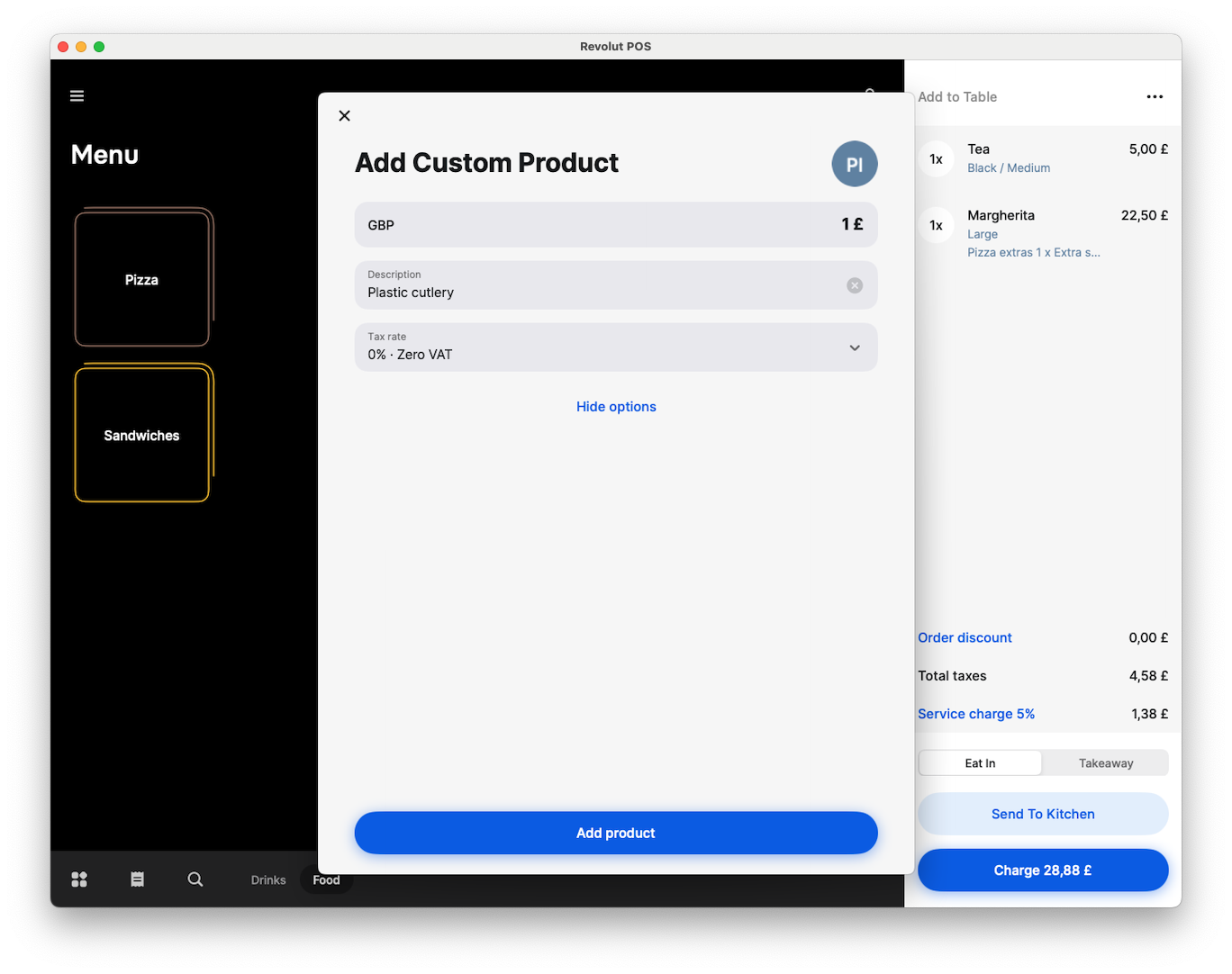The width and height of the screenshot is (1232, 974).
Task: Open the grid dashboard icon
Action: (x=79, y=879)
